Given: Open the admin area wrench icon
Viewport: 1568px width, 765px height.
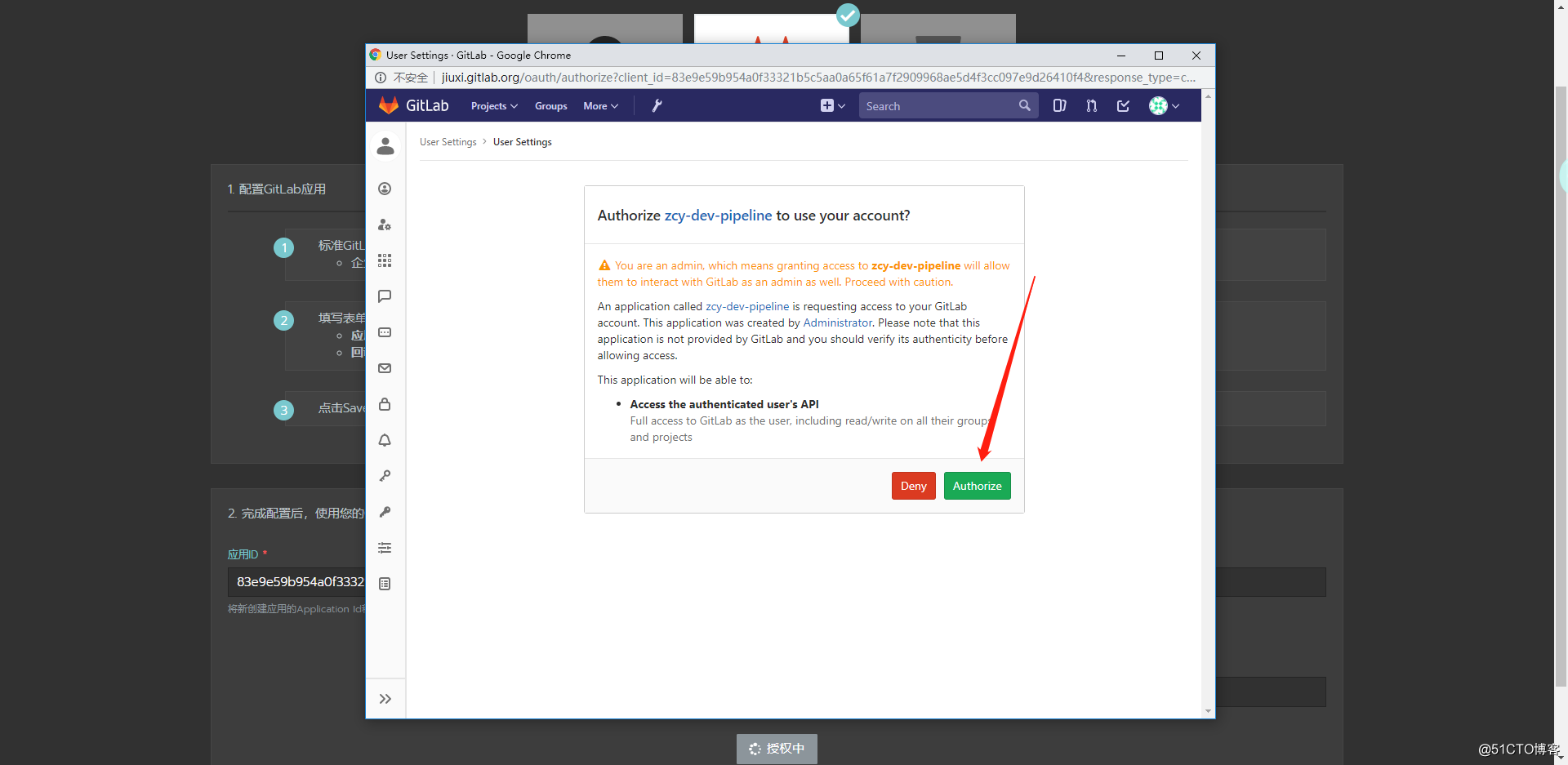Looking at the screenshot, I should tap(657, 105).
